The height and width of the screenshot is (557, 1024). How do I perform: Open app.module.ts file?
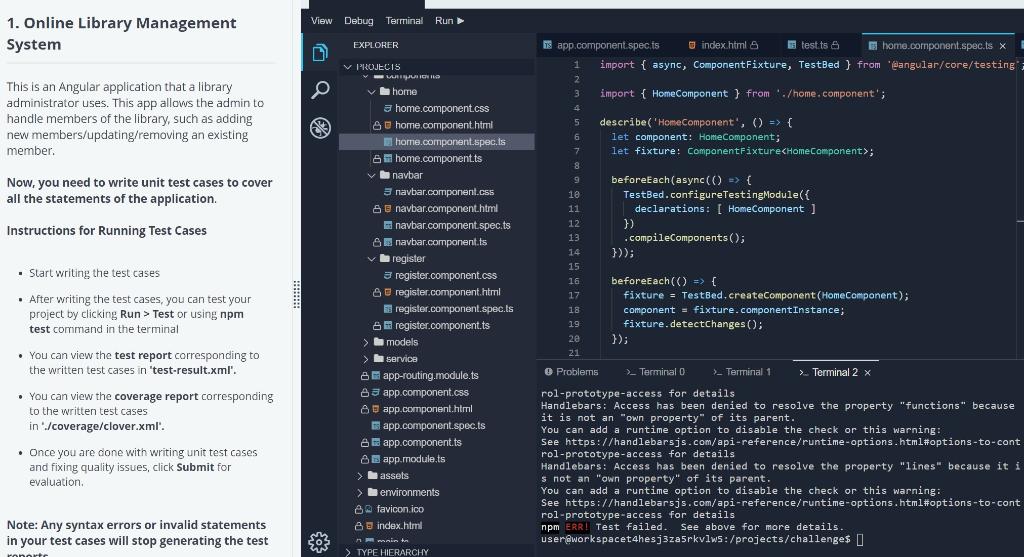[414, 459]
